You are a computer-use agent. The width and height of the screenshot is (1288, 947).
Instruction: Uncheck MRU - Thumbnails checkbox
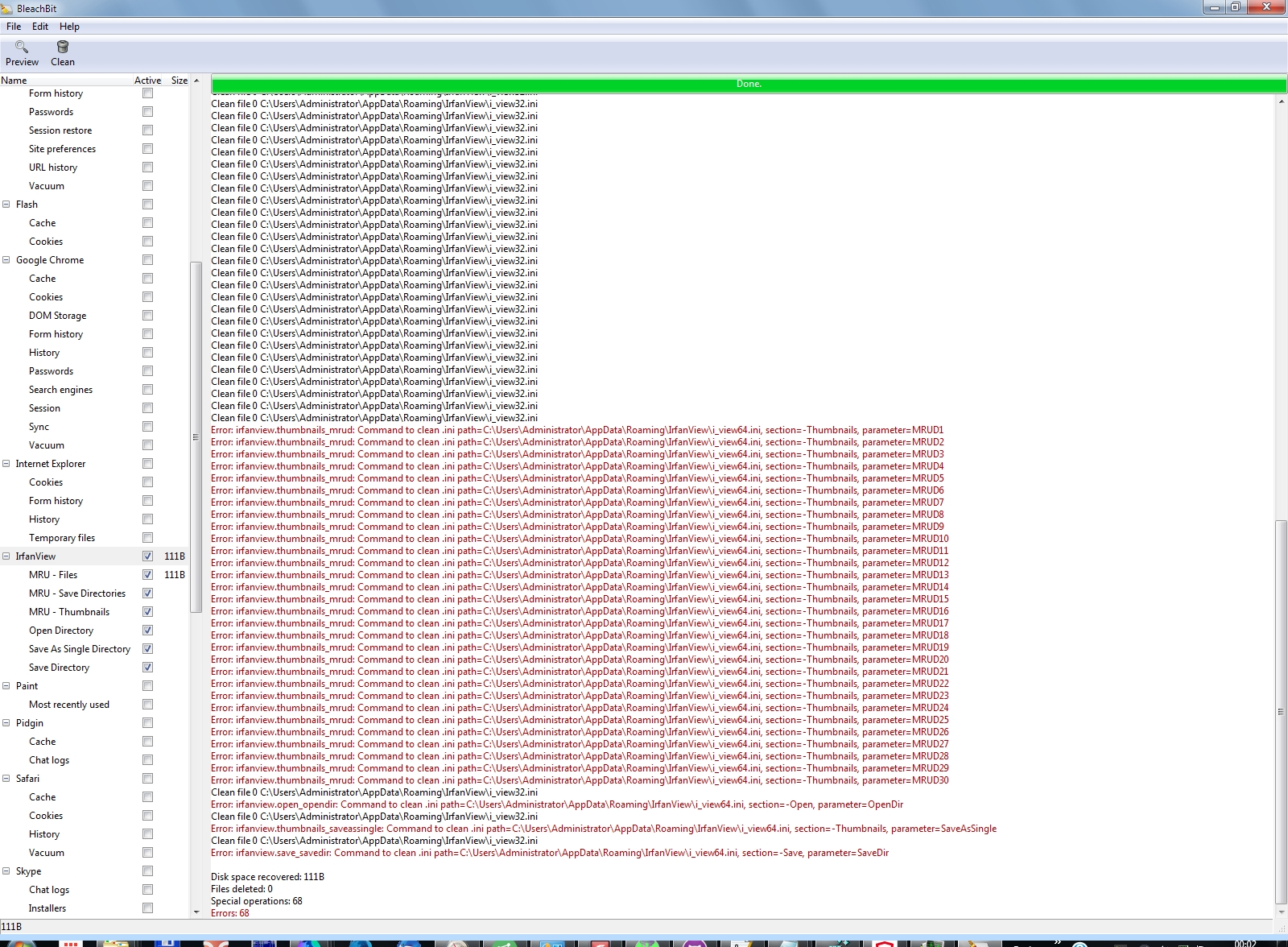point(147,612)
